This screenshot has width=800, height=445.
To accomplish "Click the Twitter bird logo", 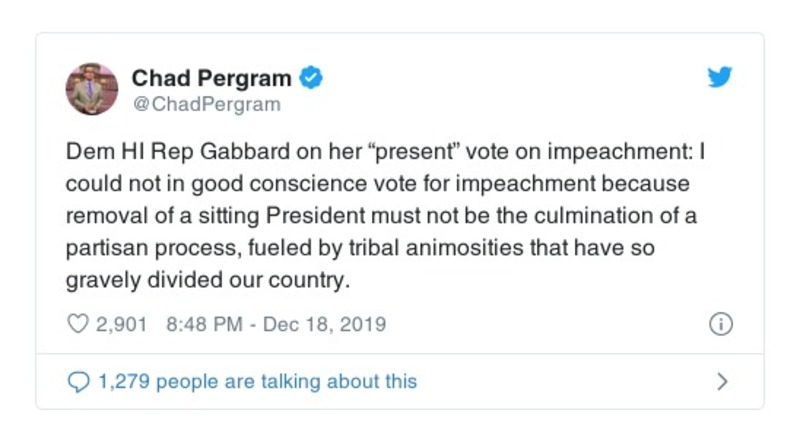I will 720,78.
